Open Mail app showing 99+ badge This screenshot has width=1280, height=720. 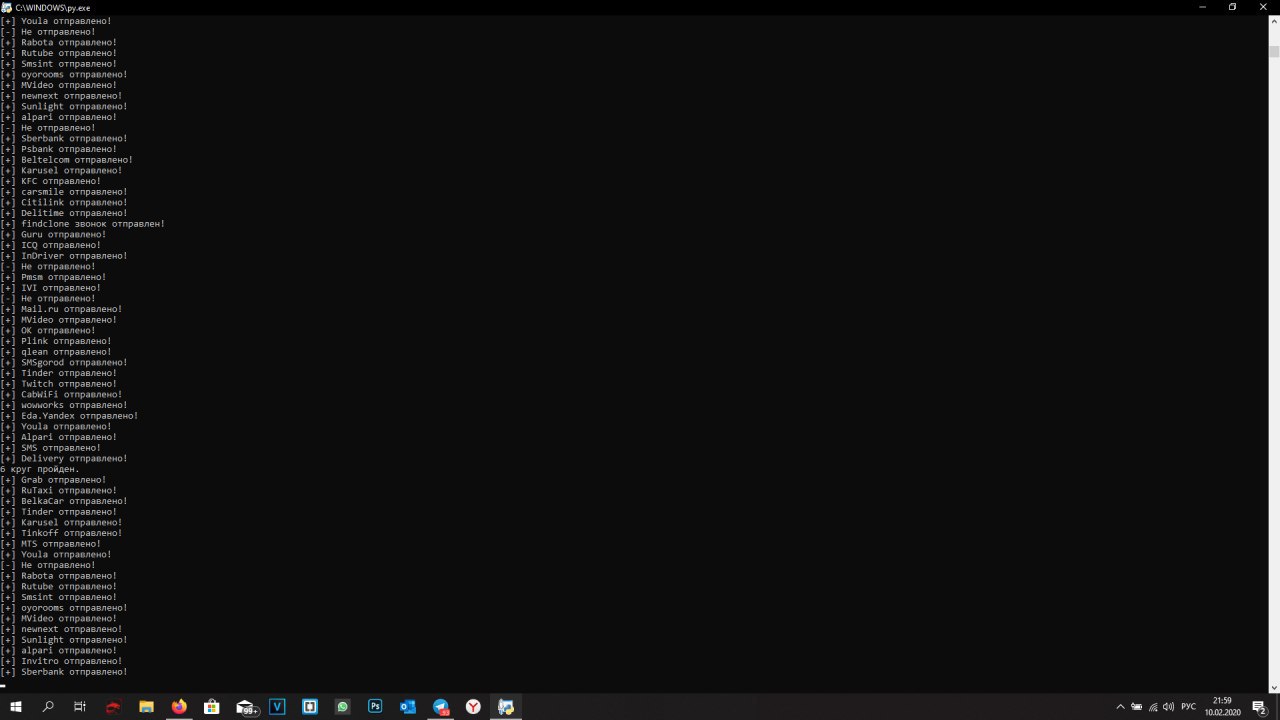246,707
